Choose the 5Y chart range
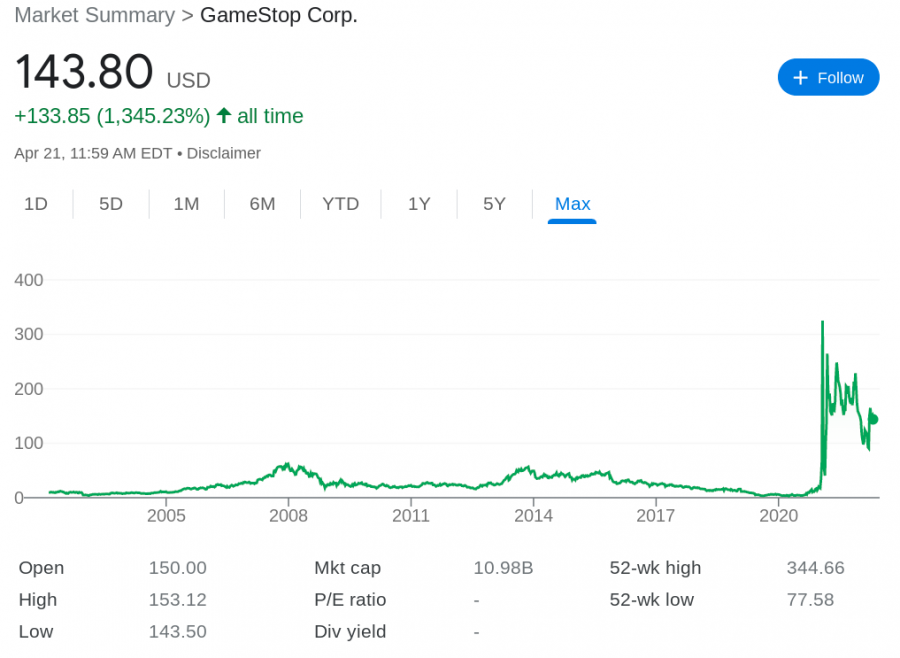This screenshot has width=900, height=658. coord(494,204)
